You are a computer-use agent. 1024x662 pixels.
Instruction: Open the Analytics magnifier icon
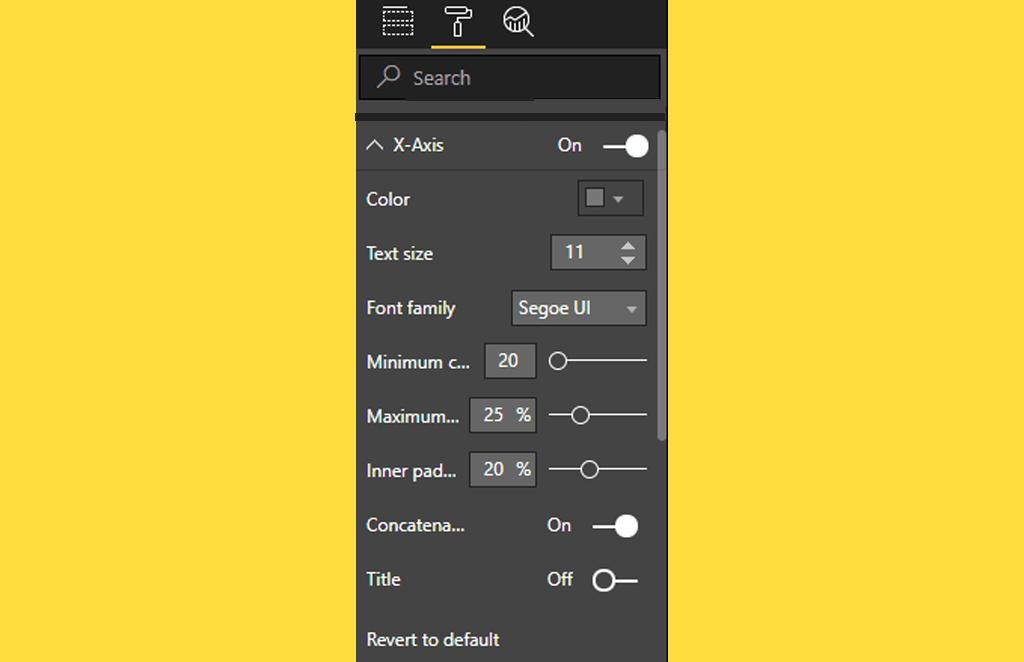[x=518, y=21]
